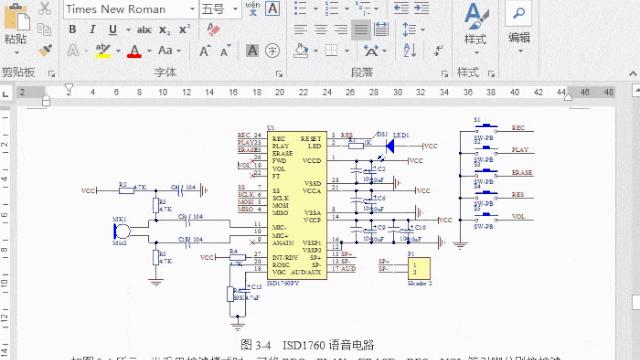Click the Multilevel List icon
This screenshot has height=360, width=640.
point(362,8)
